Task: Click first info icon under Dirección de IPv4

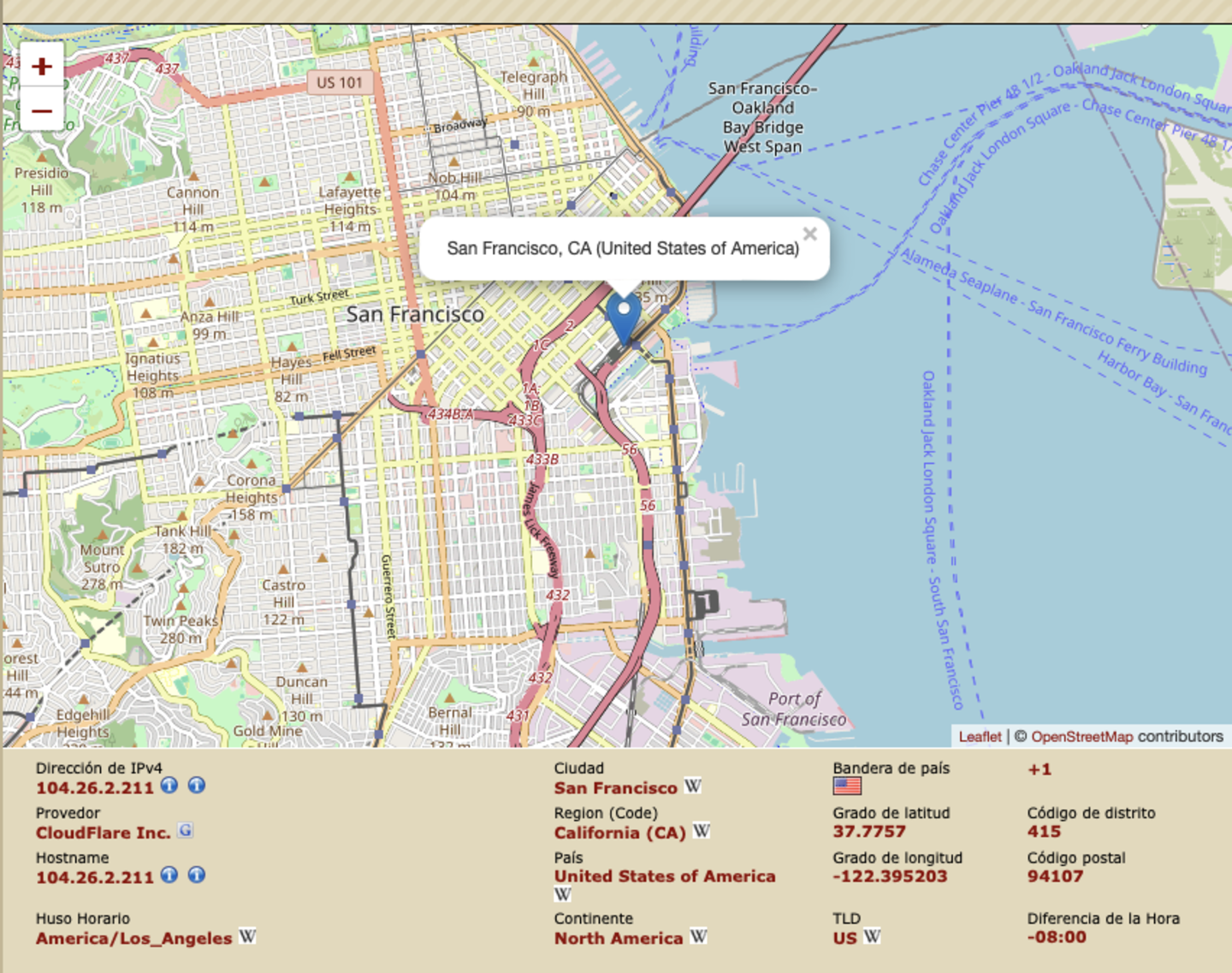Action: 169,785
